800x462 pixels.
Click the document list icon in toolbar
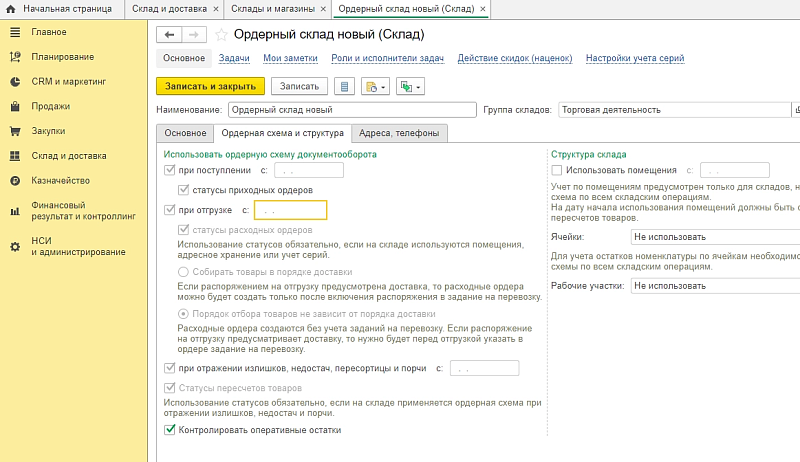(x=346, y=87)
